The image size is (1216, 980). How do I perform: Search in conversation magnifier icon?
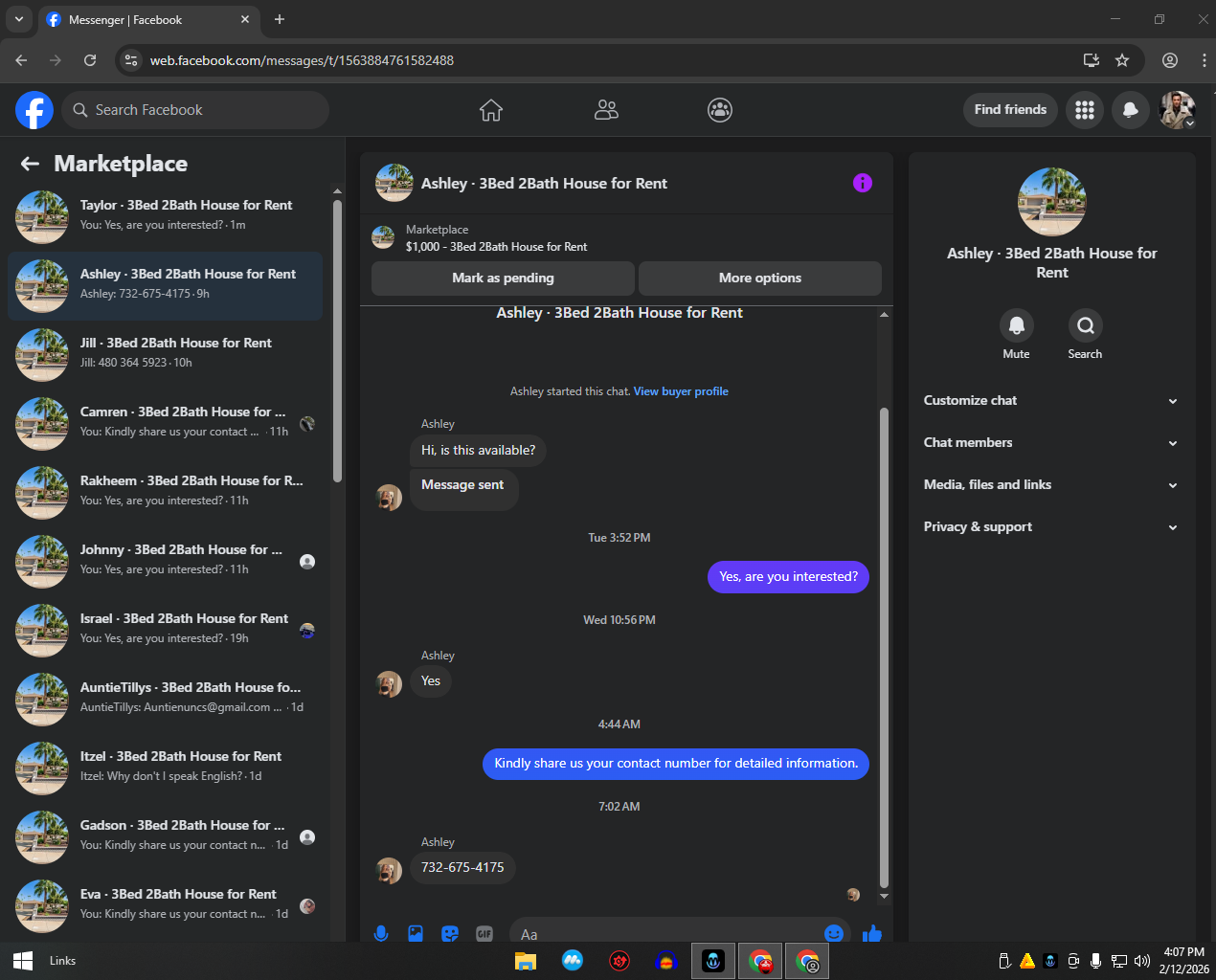tap(1085, 325)
